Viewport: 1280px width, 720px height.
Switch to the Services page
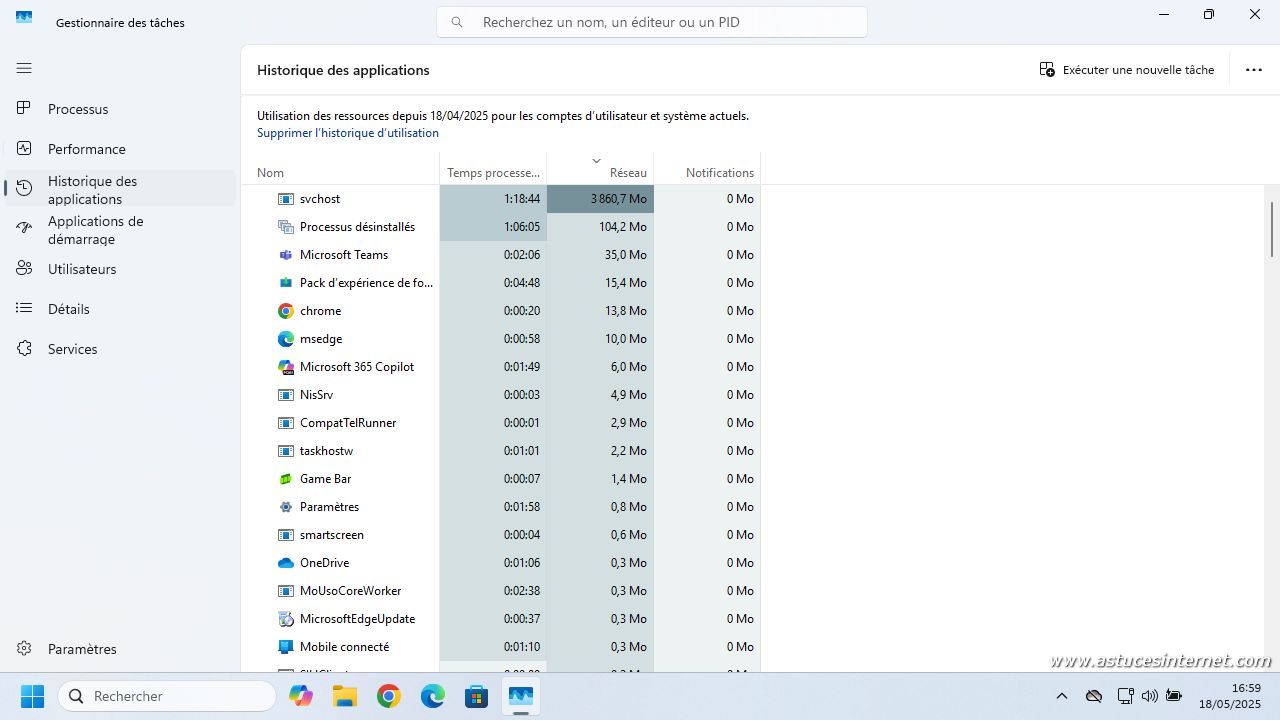point(120,349)
